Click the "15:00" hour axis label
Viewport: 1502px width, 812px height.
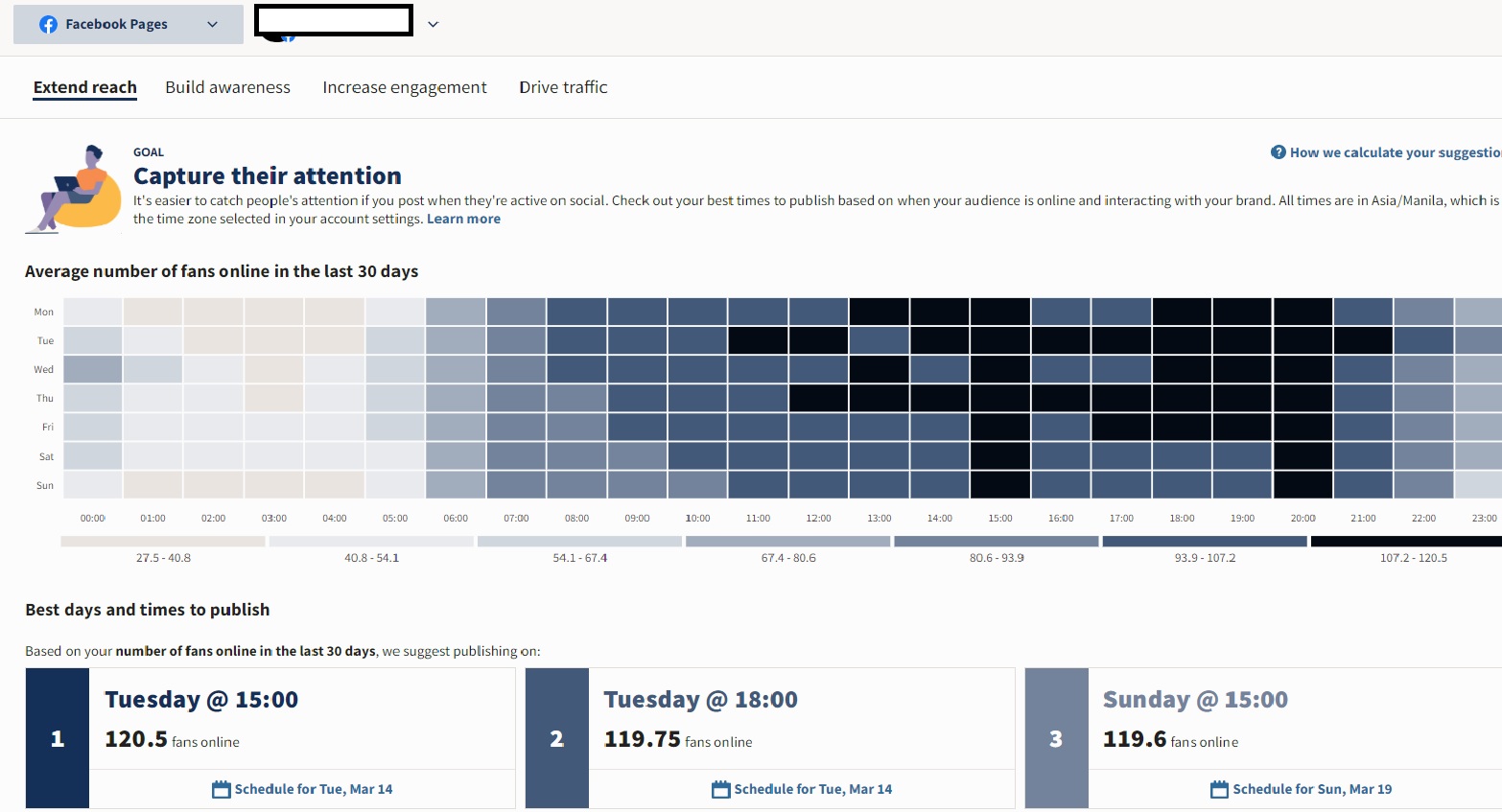click(1000, 518)
